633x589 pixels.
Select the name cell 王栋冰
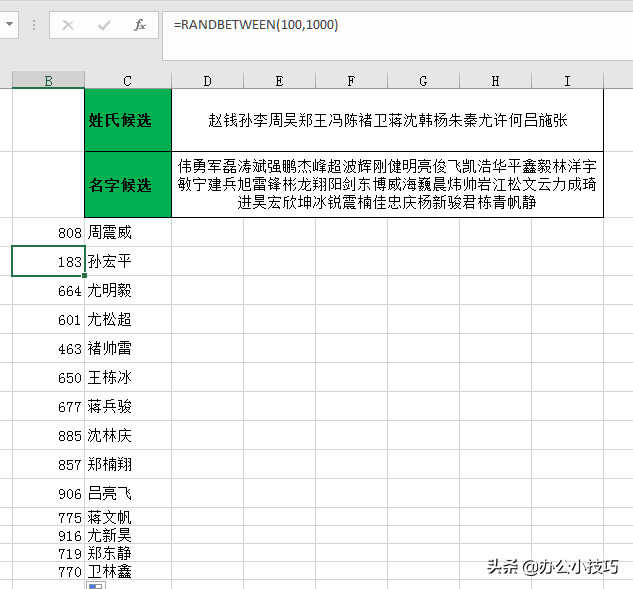point(128,377)
